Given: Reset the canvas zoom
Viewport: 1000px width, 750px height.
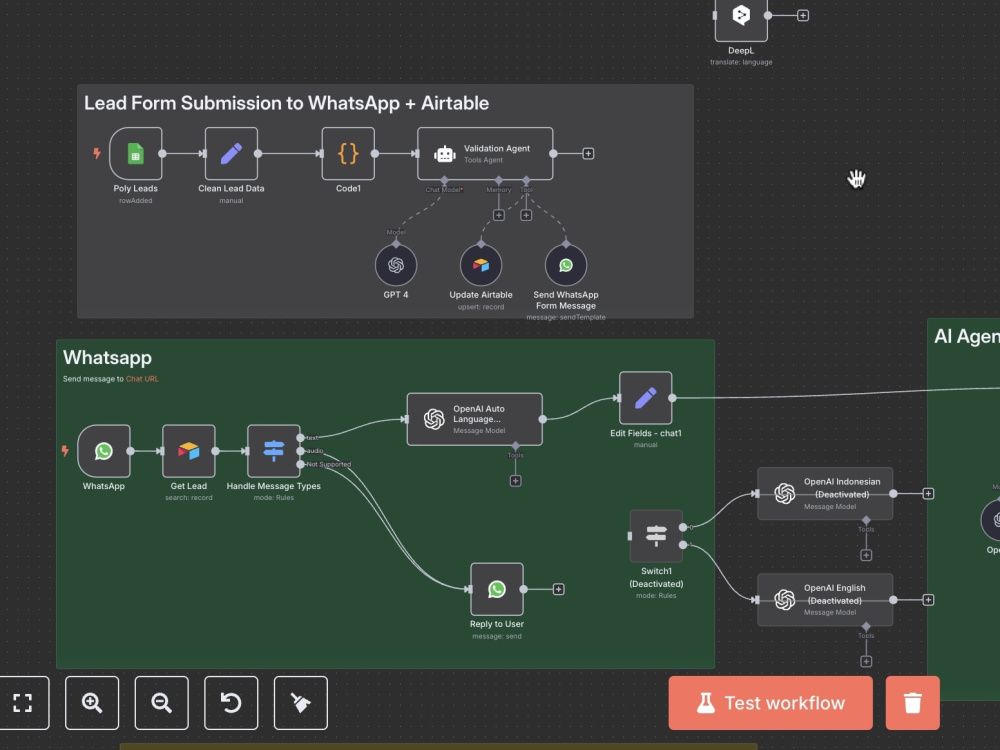Looking at the screenshot, I should 231,703.
